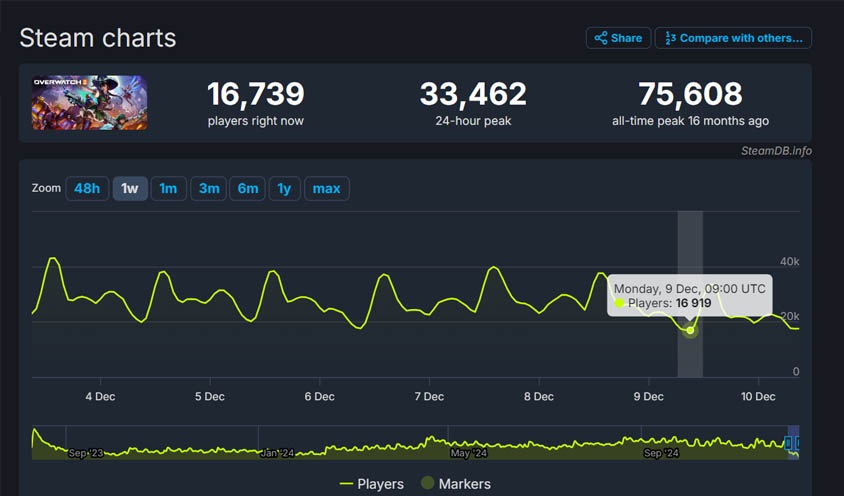Image resolution: width=844 pixels, height=496 pixels.
Task: Click the 10 Dec axis label
Action: pyautogui.click(x=758, y=397)
